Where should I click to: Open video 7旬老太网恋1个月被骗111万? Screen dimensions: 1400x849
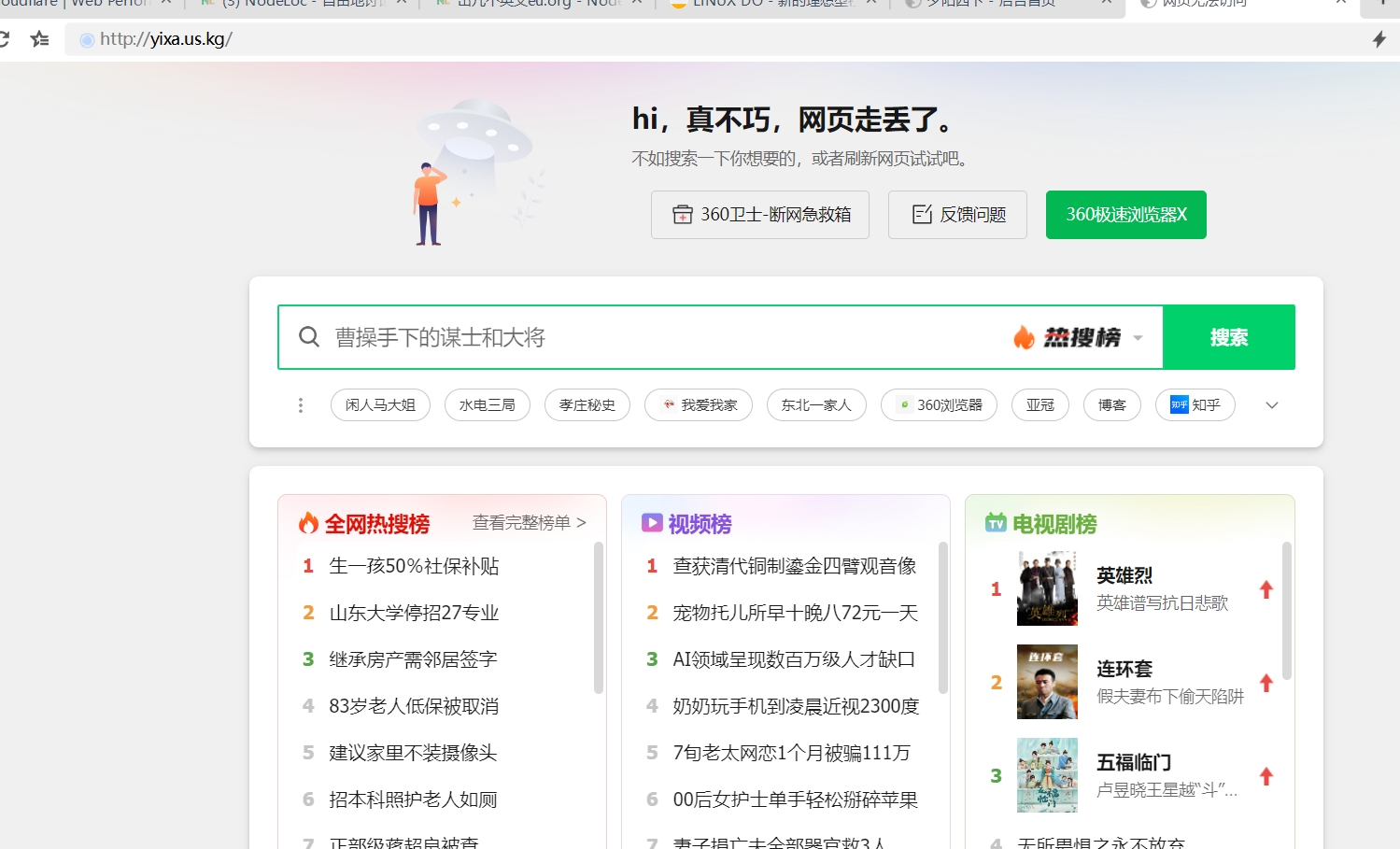[791, 753]
